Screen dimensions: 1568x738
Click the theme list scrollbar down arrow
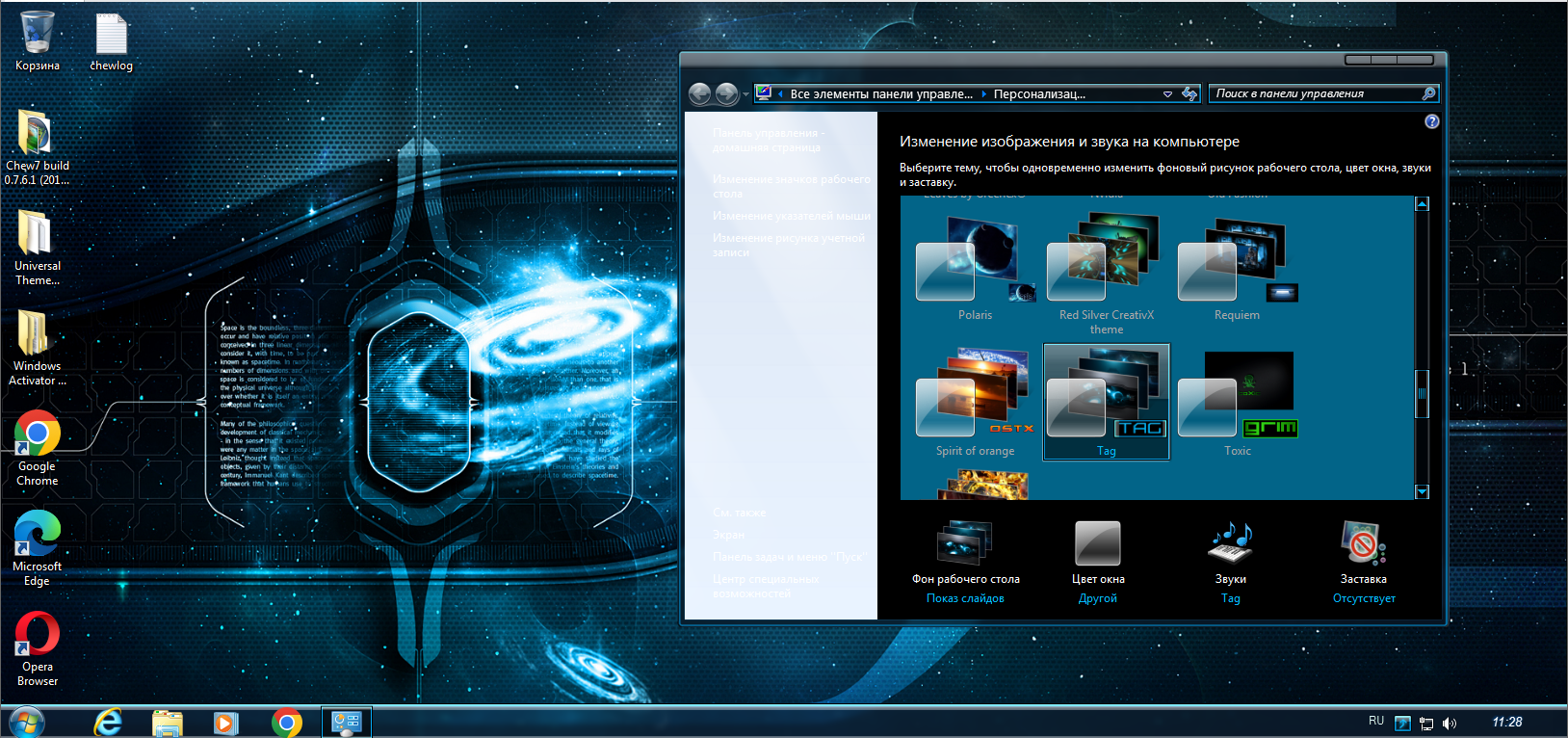(1422, 491)
